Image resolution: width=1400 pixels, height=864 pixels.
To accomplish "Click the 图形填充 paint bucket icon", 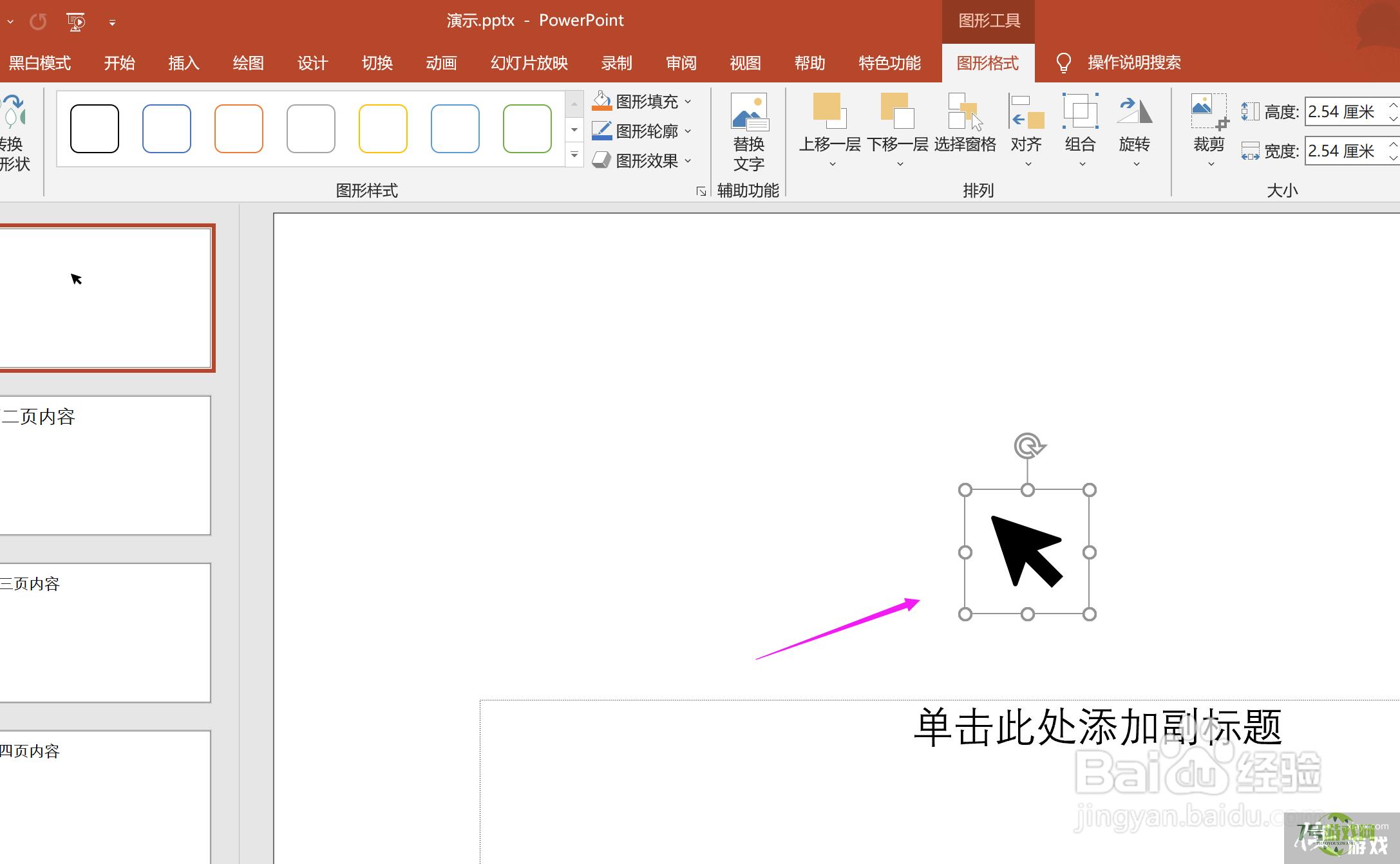I will (x=601, y=101).
